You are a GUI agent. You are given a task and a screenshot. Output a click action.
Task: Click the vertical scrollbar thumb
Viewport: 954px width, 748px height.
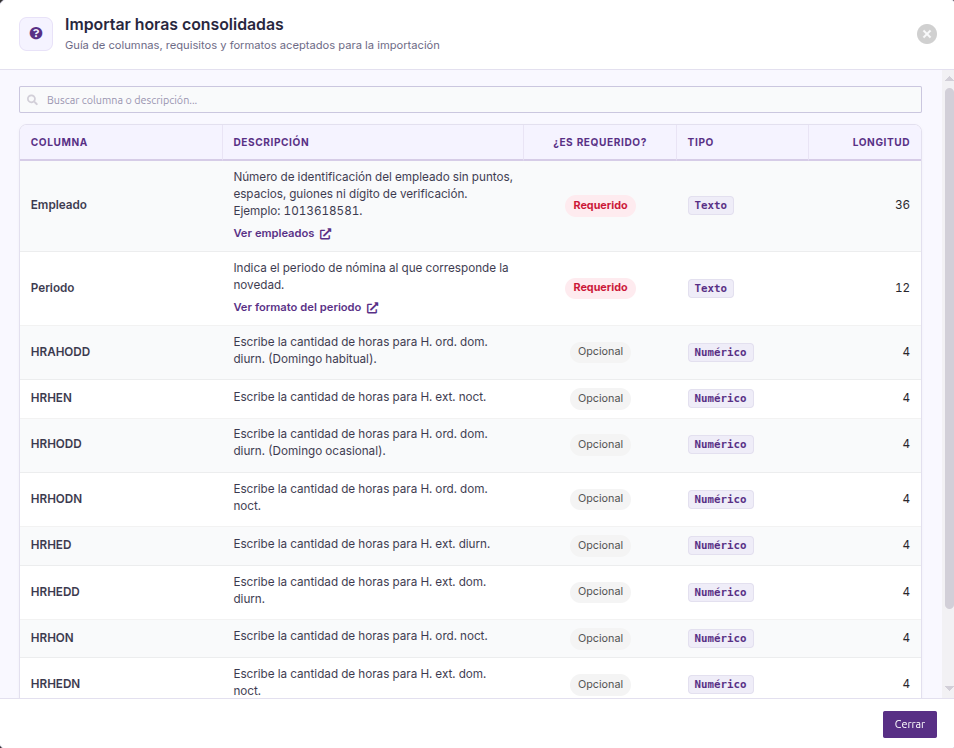coord(949,348)
